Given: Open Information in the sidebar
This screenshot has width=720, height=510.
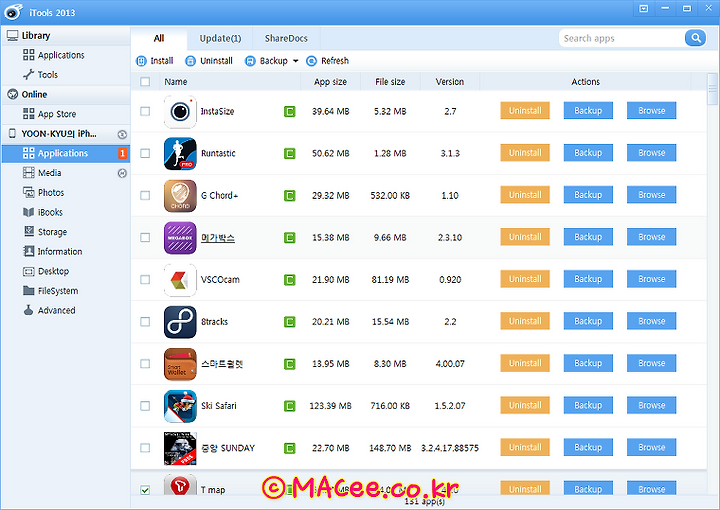Looking at the screenshot, I should click(66, 252).
